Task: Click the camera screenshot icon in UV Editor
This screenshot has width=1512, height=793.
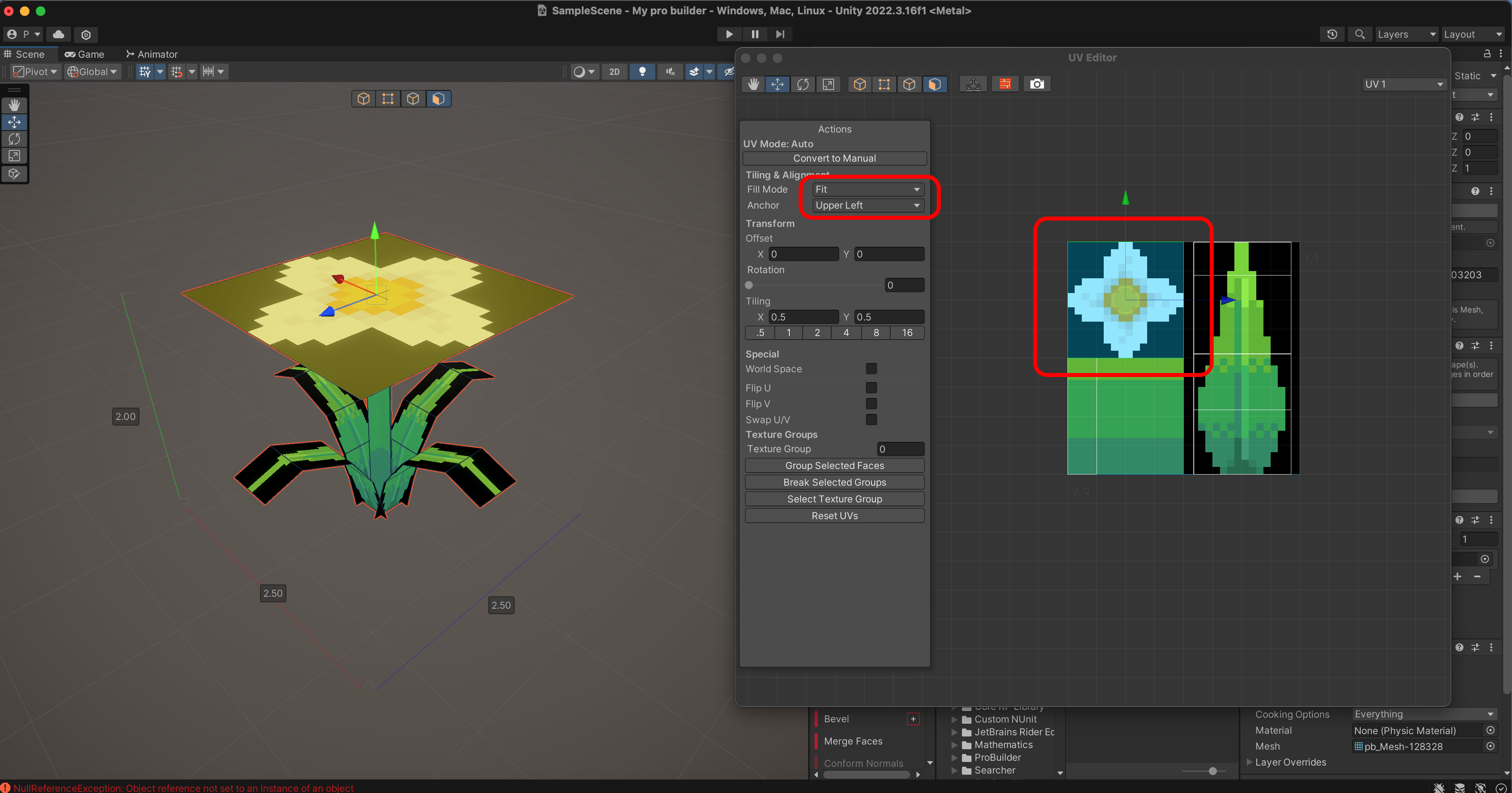Action: pyautogui.click(x=1036, y=84)
